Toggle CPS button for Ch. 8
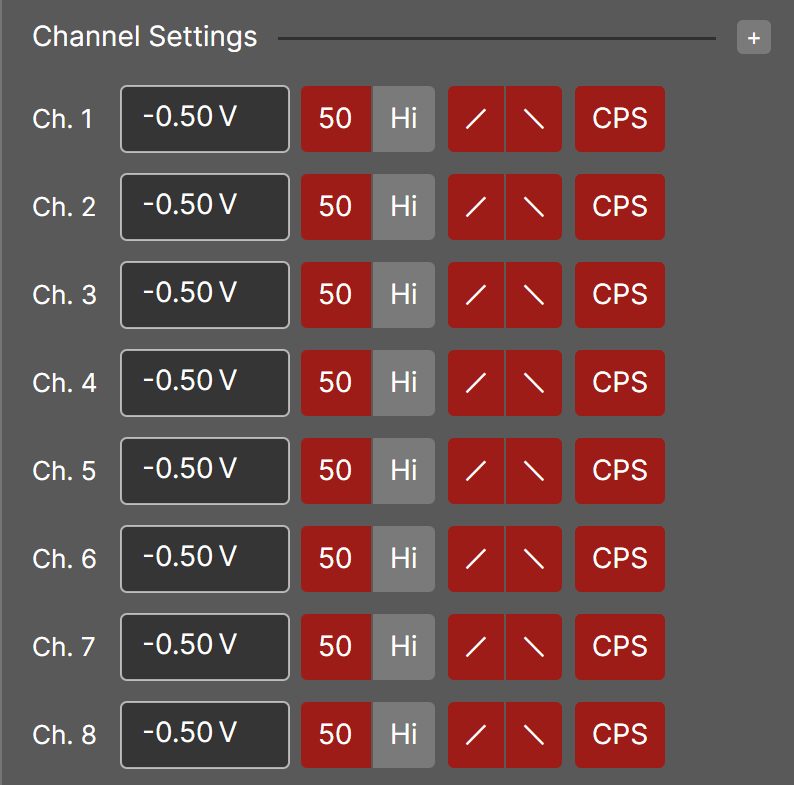The image size is (794, 785). [620, 735]
